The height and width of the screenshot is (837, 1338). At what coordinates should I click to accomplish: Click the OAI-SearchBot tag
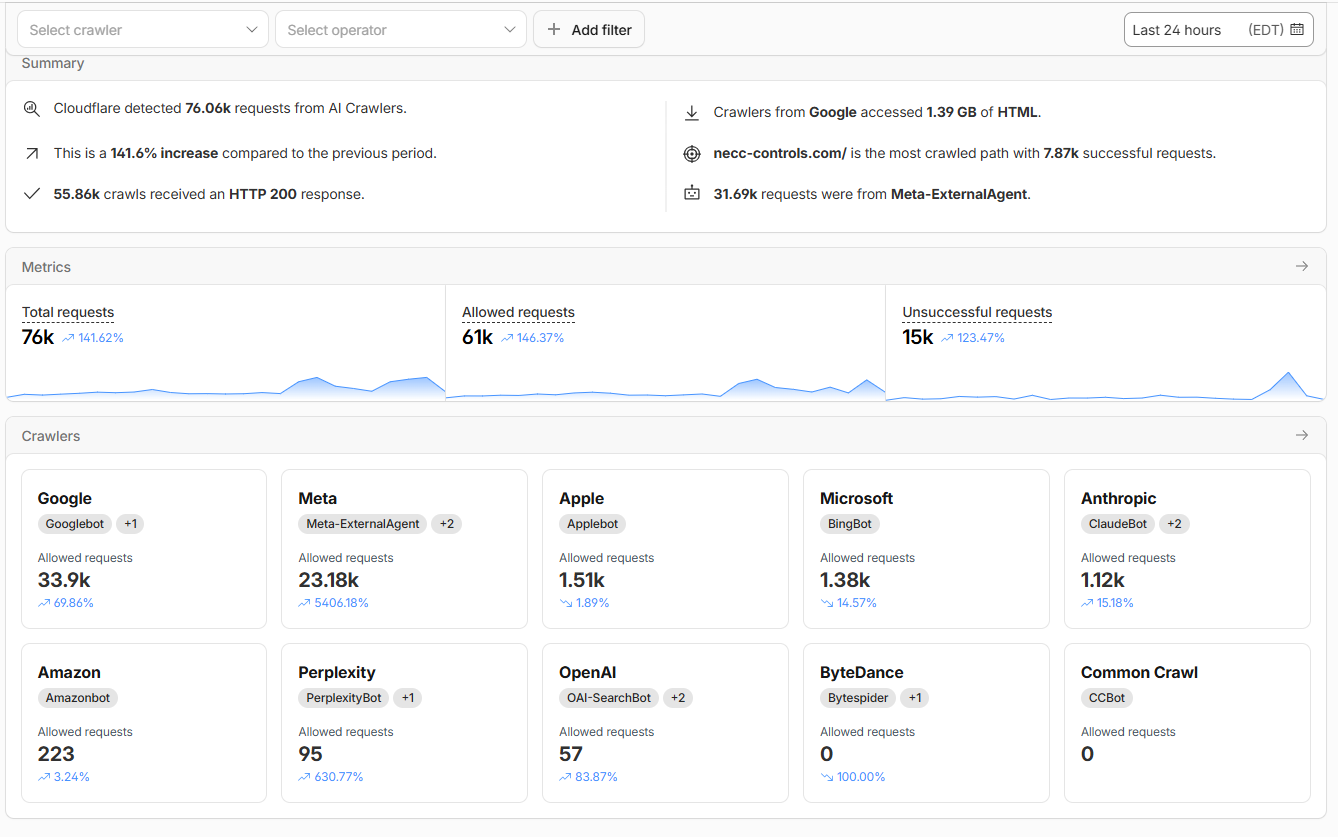pos(609,698)
